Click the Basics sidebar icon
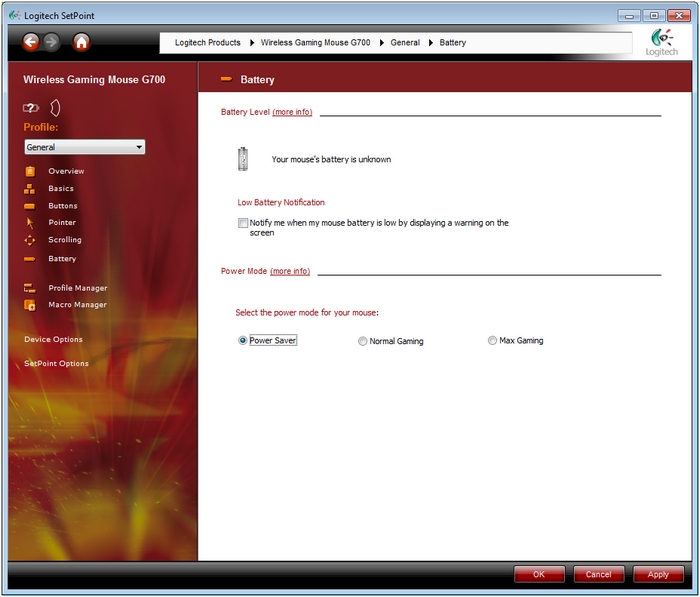 click(29, 189)
